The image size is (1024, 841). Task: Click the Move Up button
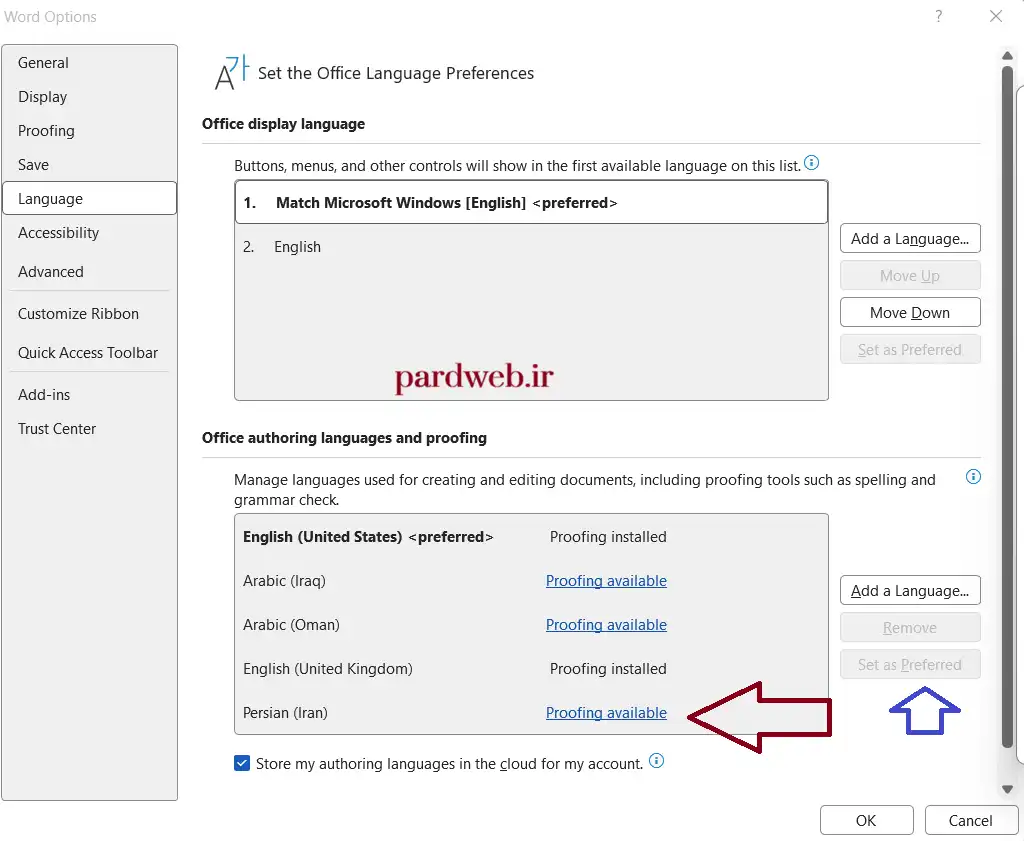tap(910, 276)
